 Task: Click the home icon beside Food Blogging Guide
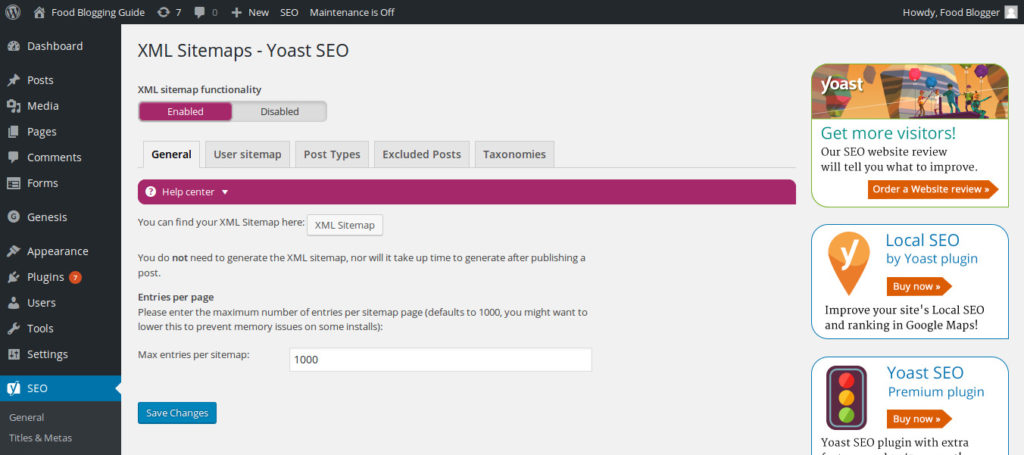point(39,12)
